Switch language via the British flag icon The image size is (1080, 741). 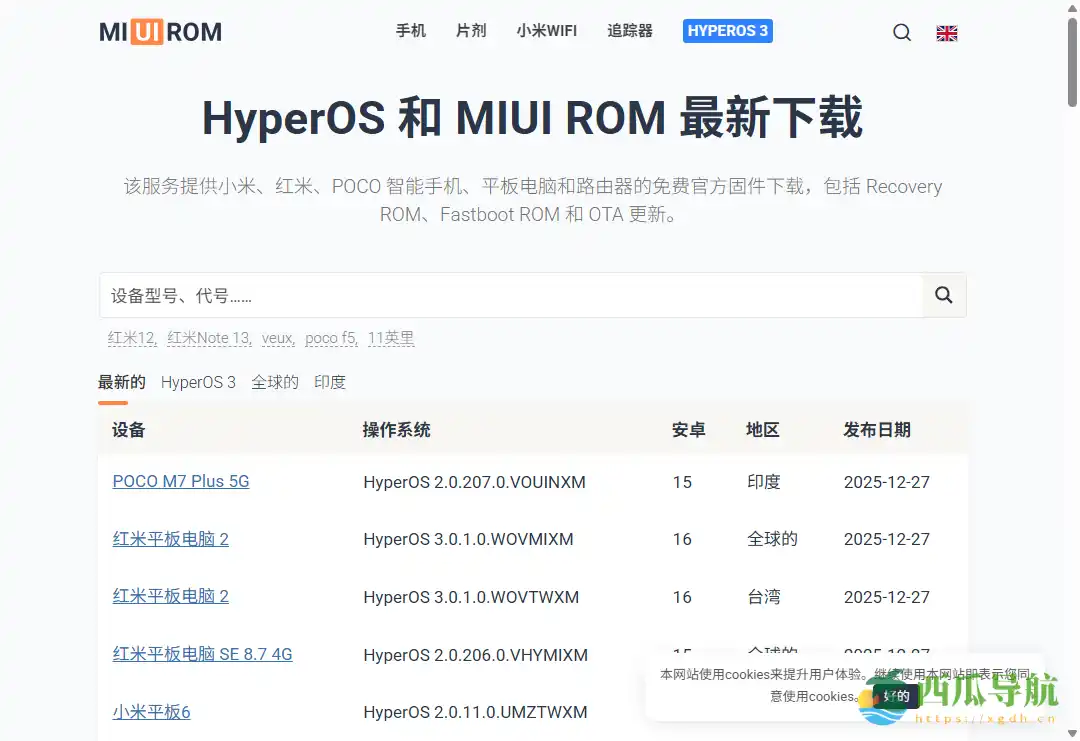point(946,32)
